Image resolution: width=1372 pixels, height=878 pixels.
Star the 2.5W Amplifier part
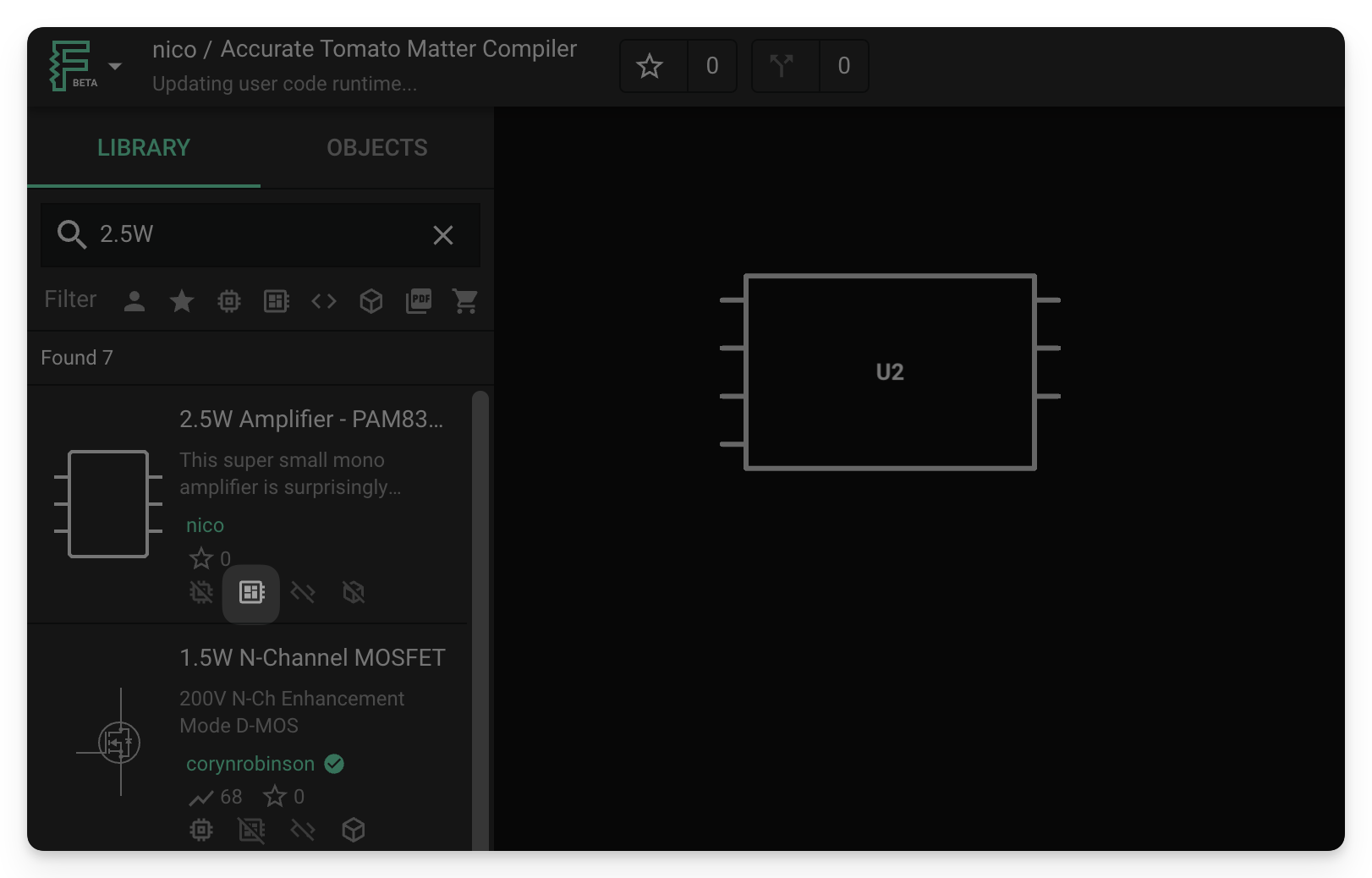(201, 558)
